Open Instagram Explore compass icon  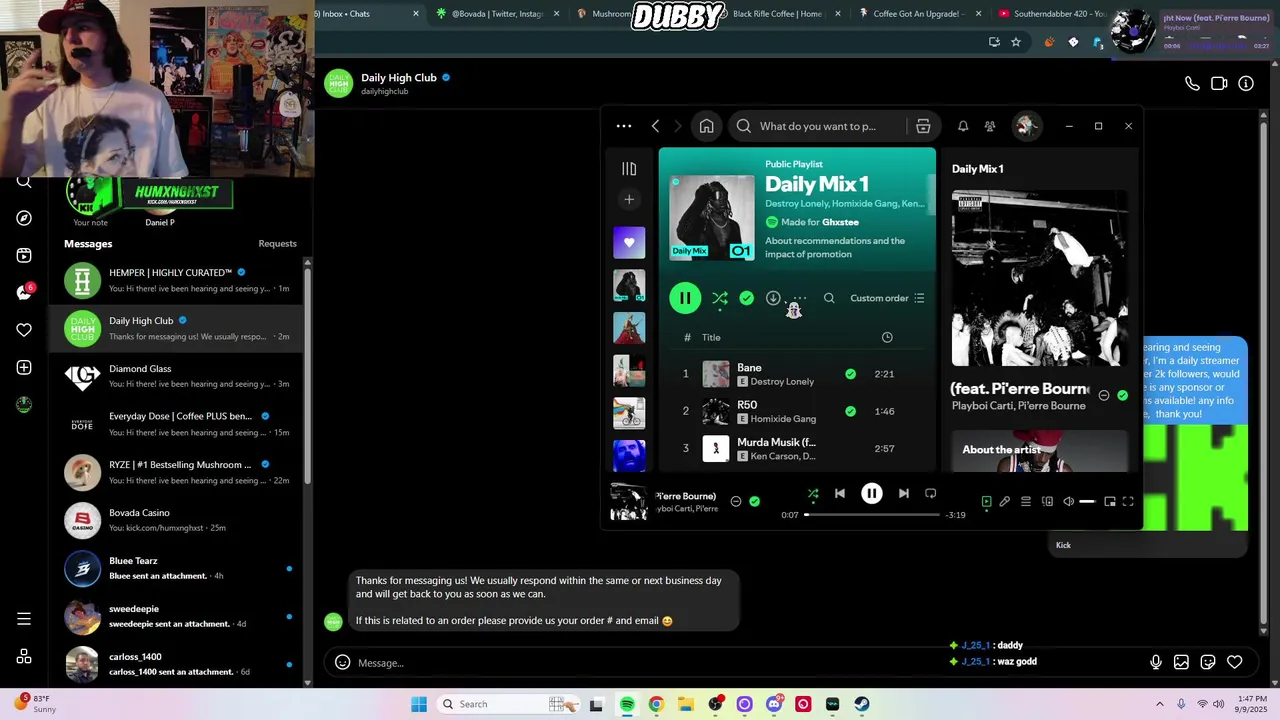point(24,218)
